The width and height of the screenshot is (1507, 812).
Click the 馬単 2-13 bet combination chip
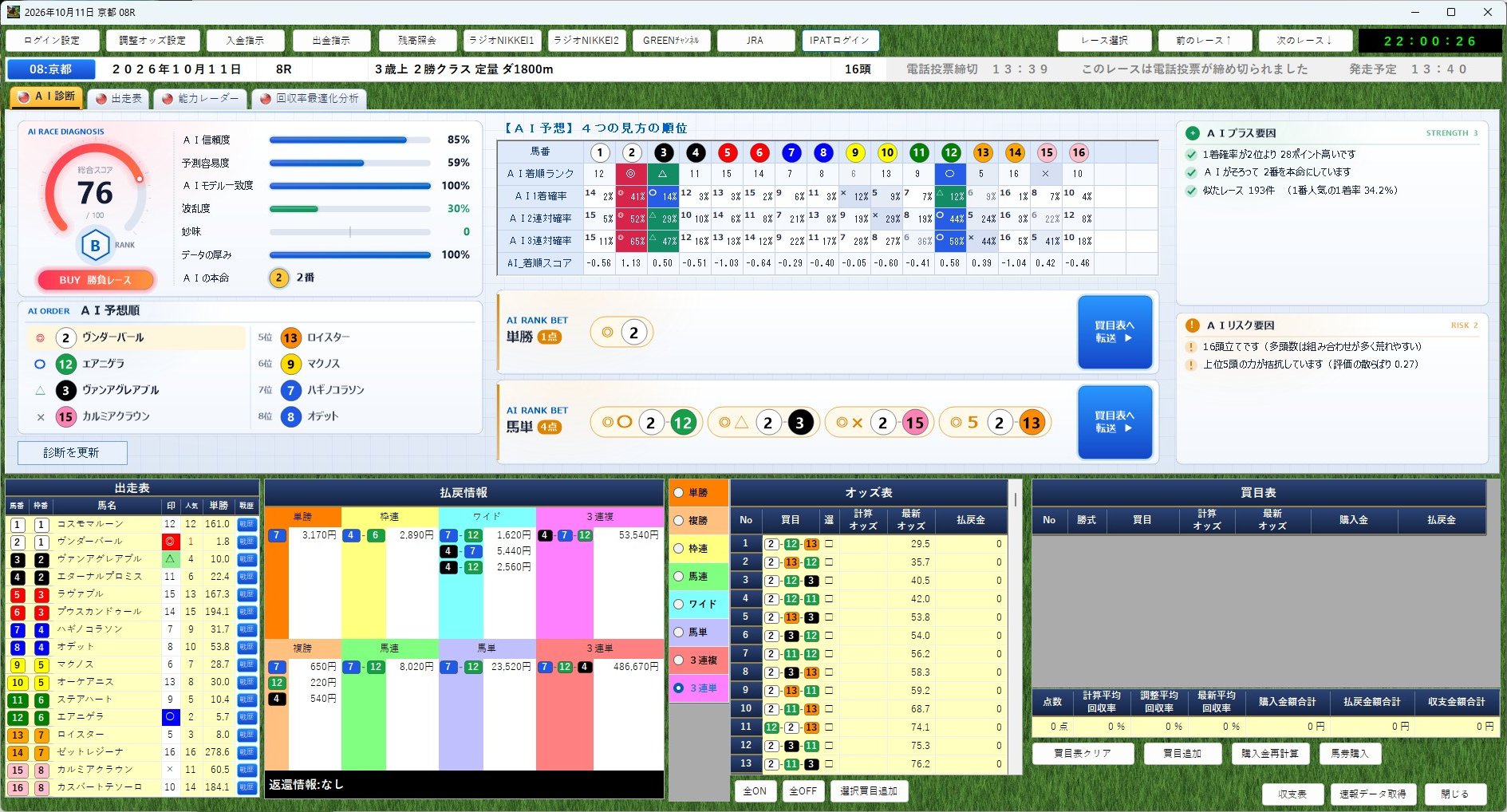pos(996,423)
